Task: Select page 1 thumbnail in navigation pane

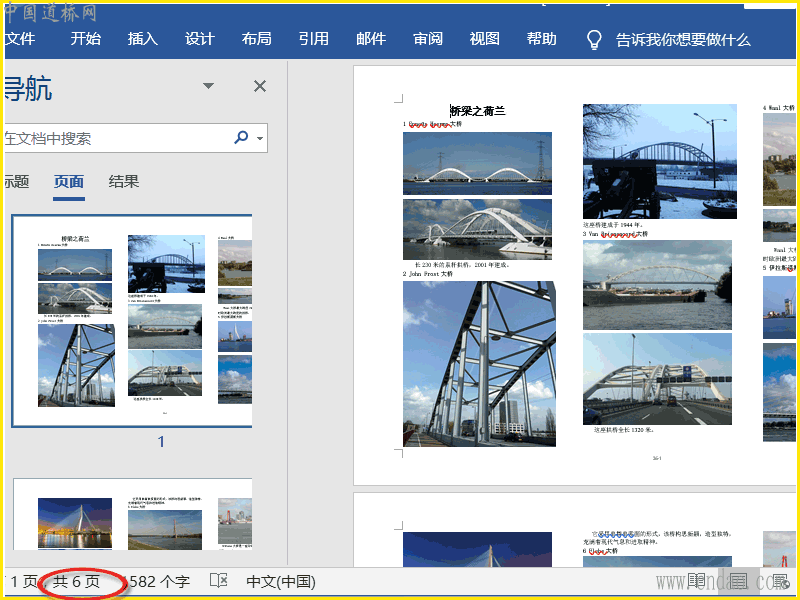Action: [132, 321]
